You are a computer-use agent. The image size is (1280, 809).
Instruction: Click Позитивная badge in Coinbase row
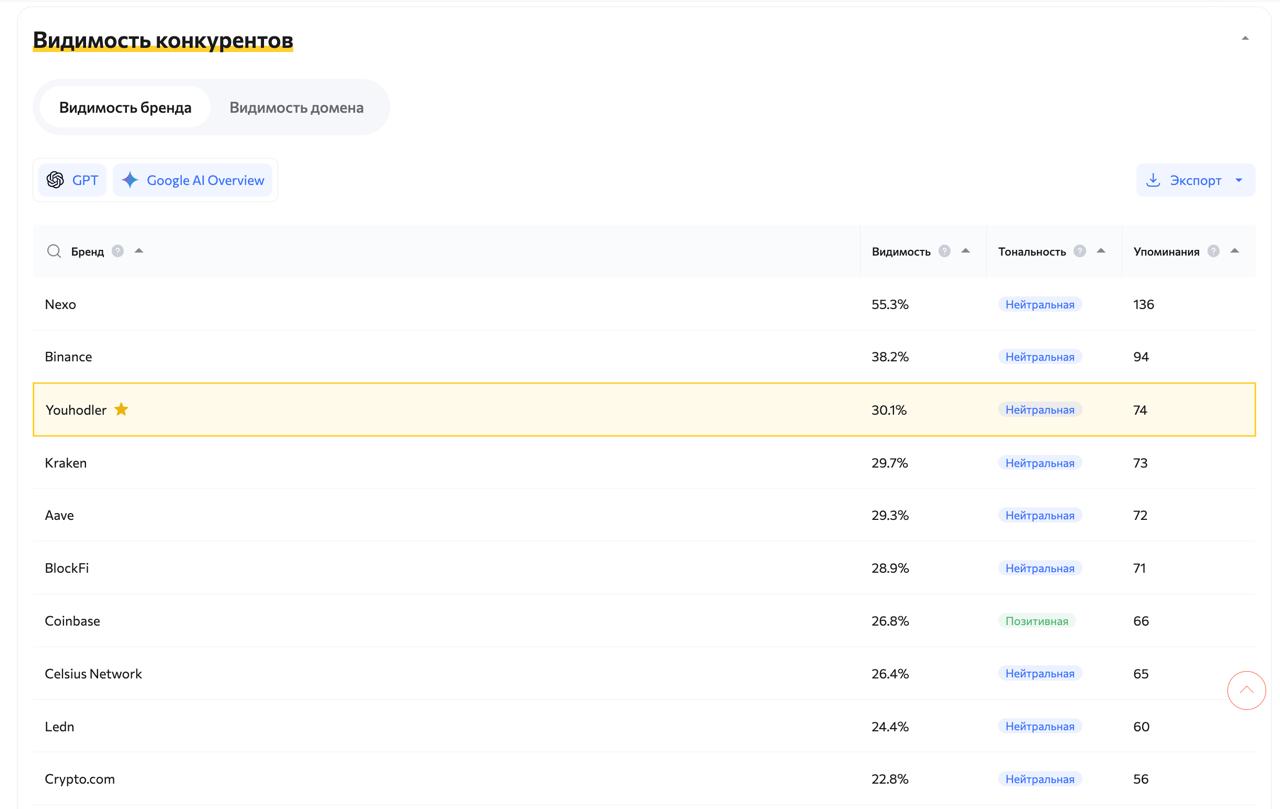[x=1036, y=621]
